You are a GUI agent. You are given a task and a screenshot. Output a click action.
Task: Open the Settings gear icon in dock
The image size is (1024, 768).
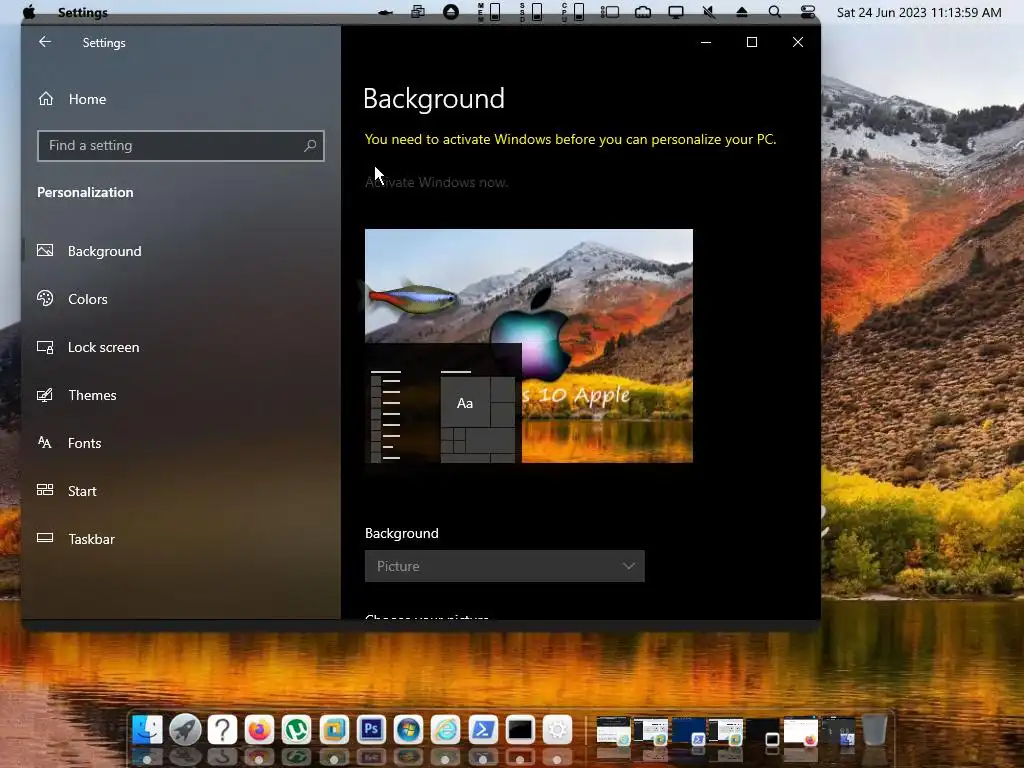click(557, 729)
